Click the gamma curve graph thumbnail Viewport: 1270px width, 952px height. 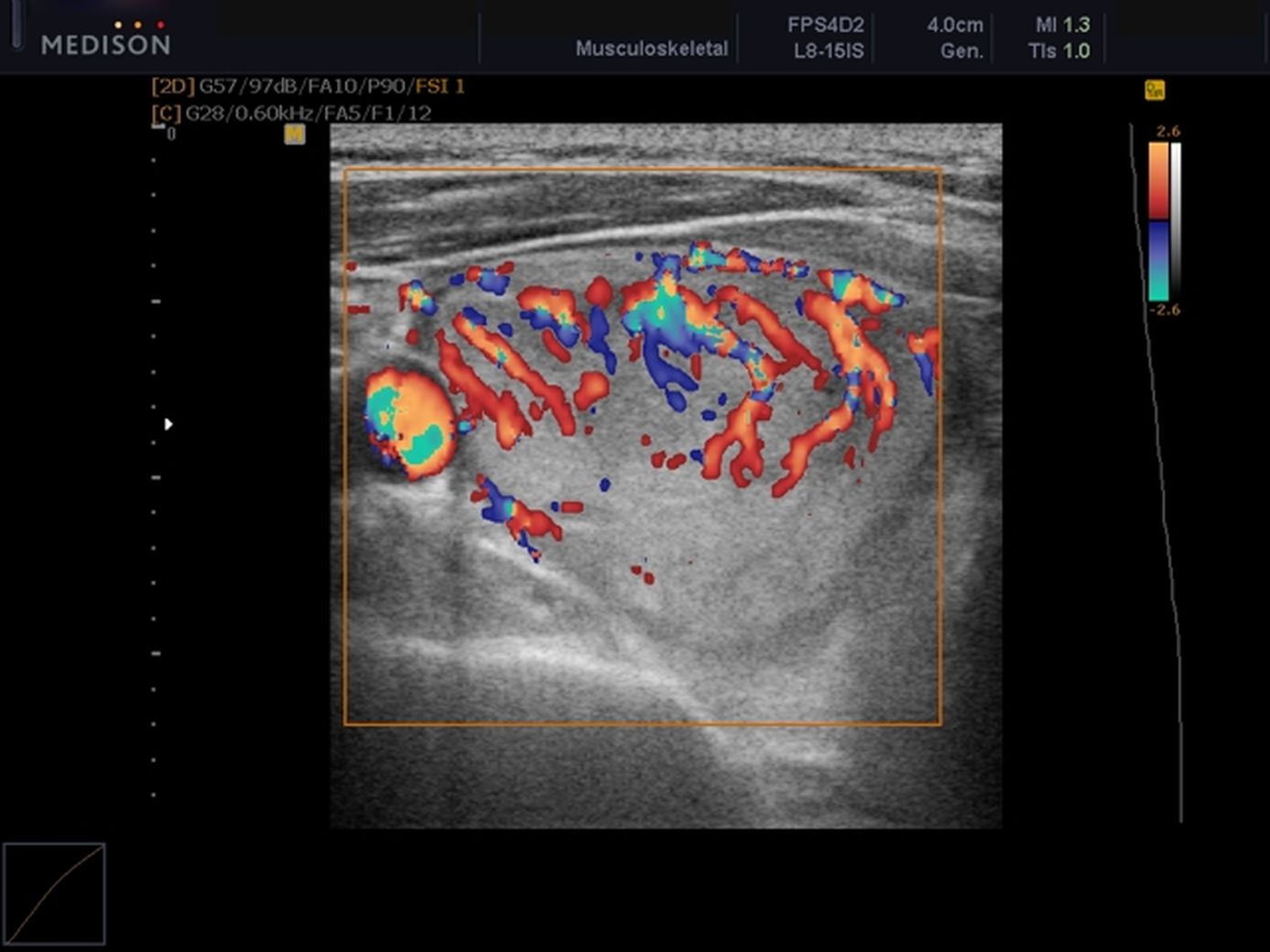coord(54,893)
